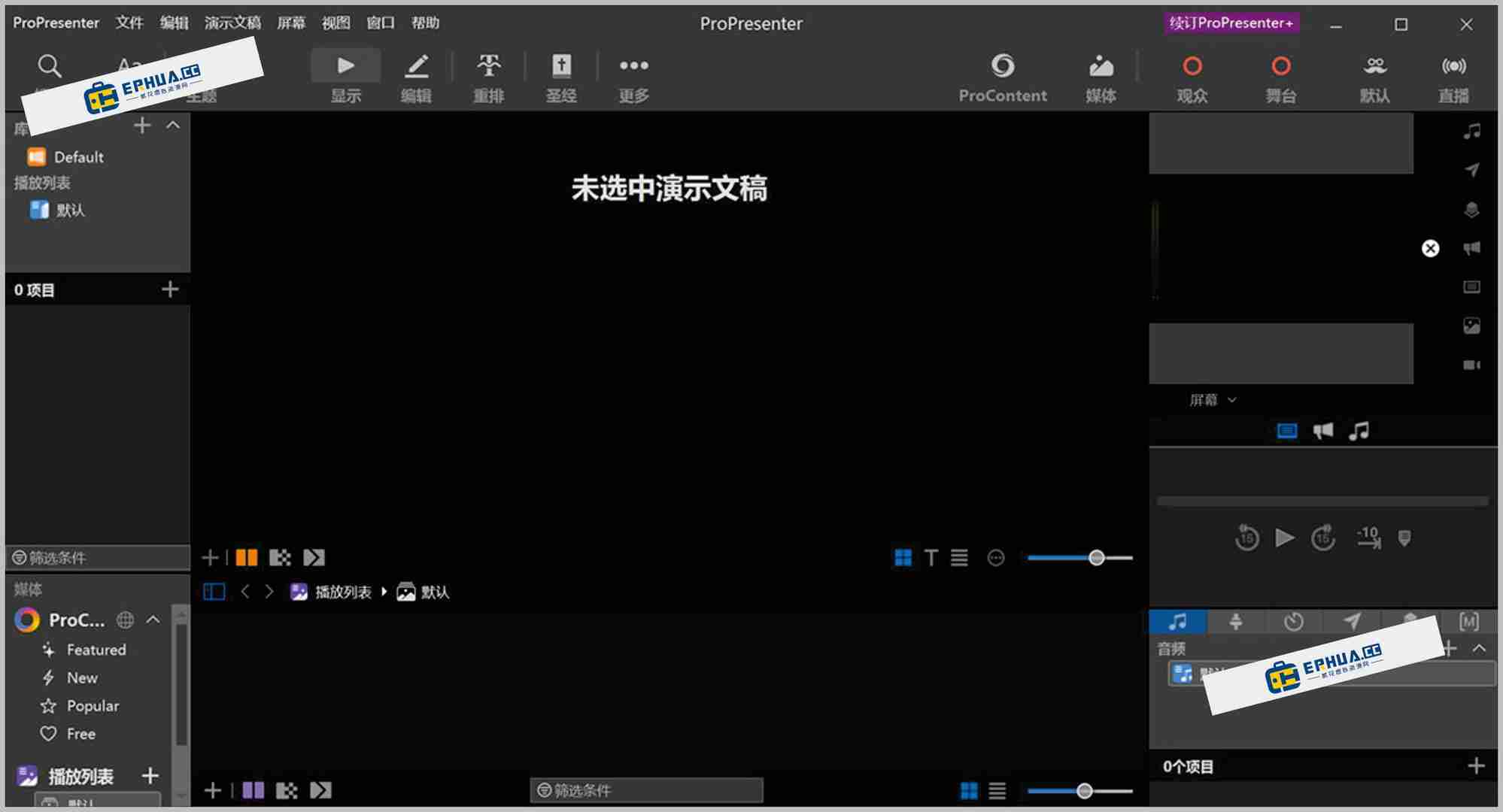Switch media bin to grid view
The width and height of the screenshot is (1503, 812).
click(x=969, y=790)
